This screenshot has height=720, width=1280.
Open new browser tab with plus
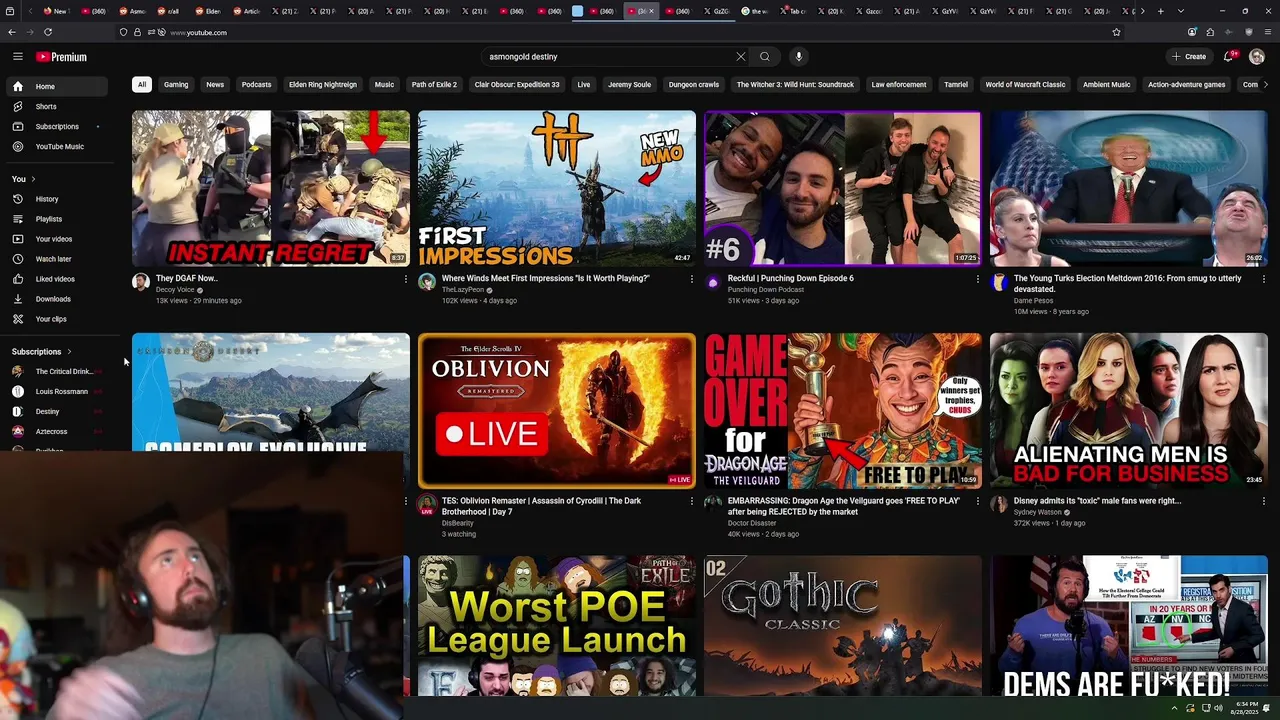pos(1160,11)
